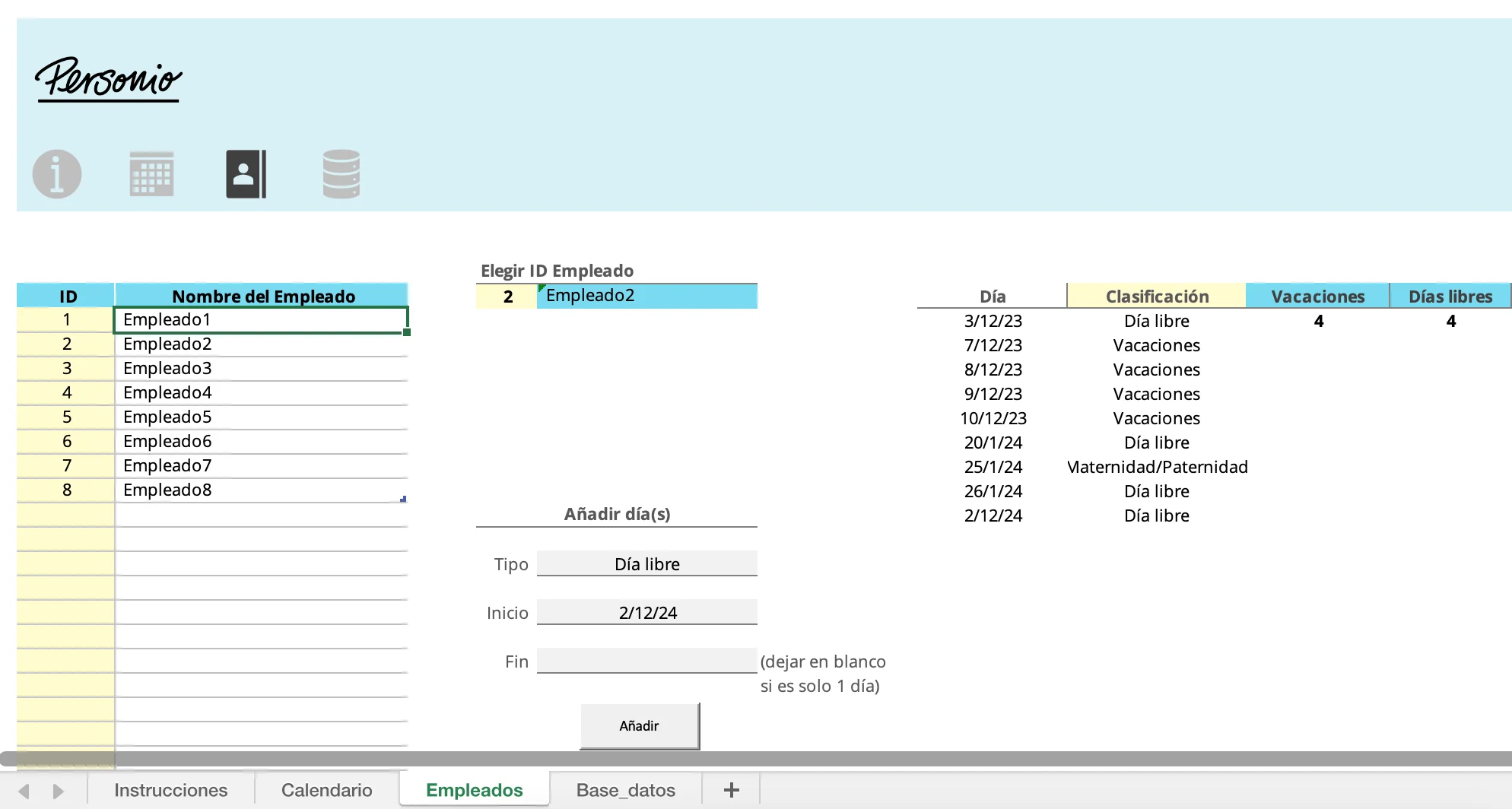Select the Empleado7 cell
1512x809 pixels.
pyautogui.click(x=261, y=466)
